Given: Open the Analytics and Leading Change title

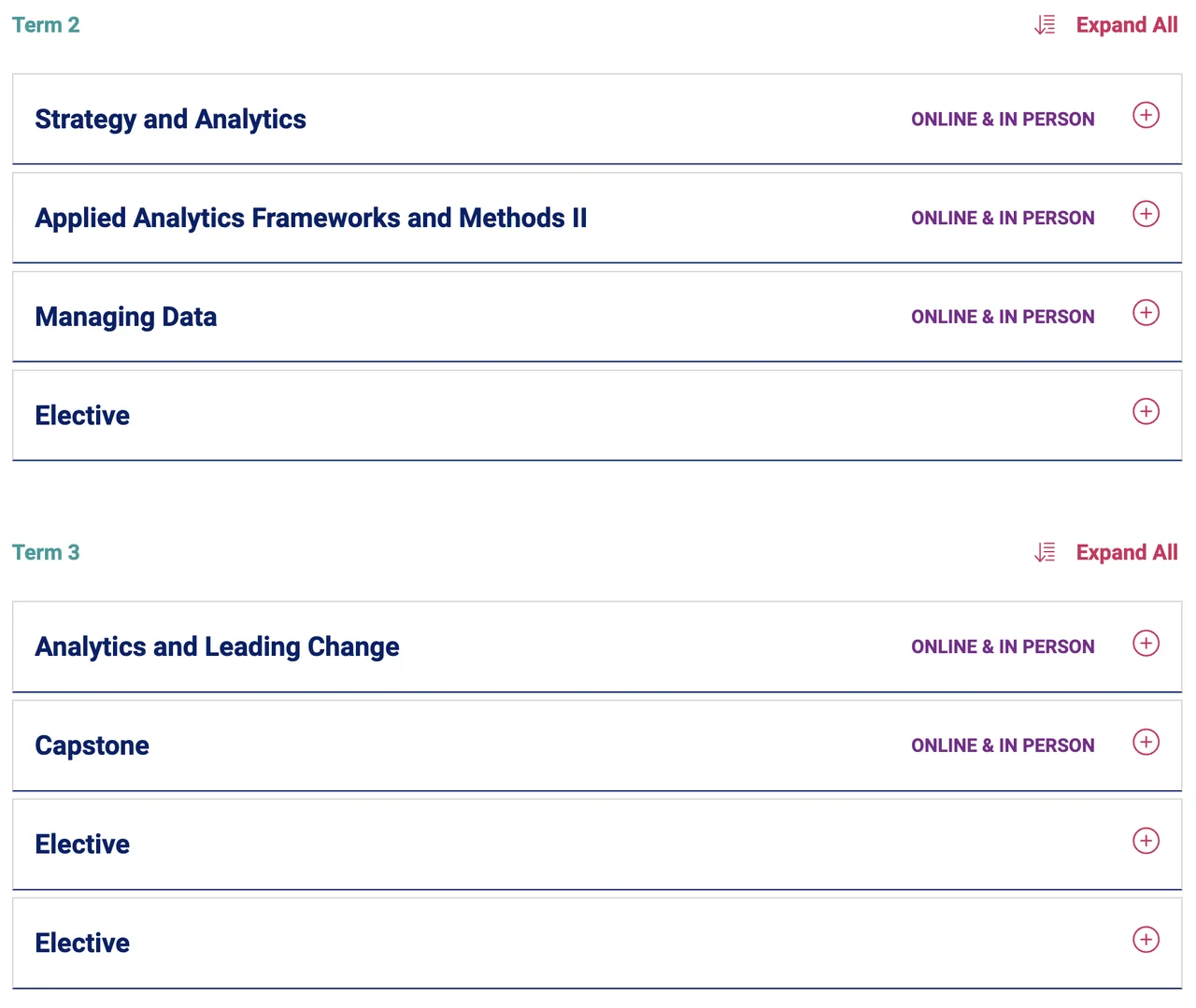Looking at the screenshot, I should point(217,647).
